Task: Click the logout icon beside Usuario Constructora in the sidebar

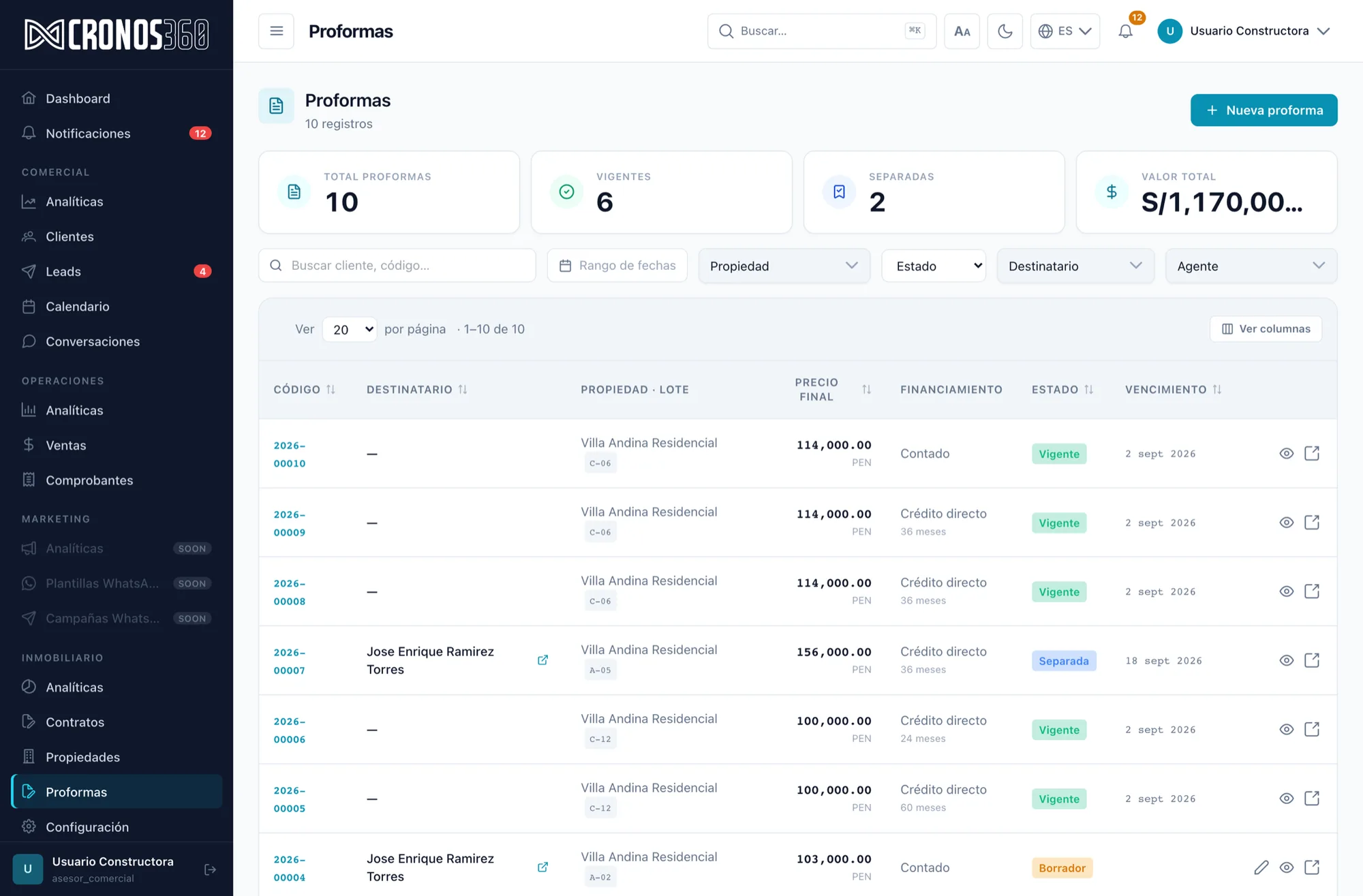Action: click(x=210, y=869)
